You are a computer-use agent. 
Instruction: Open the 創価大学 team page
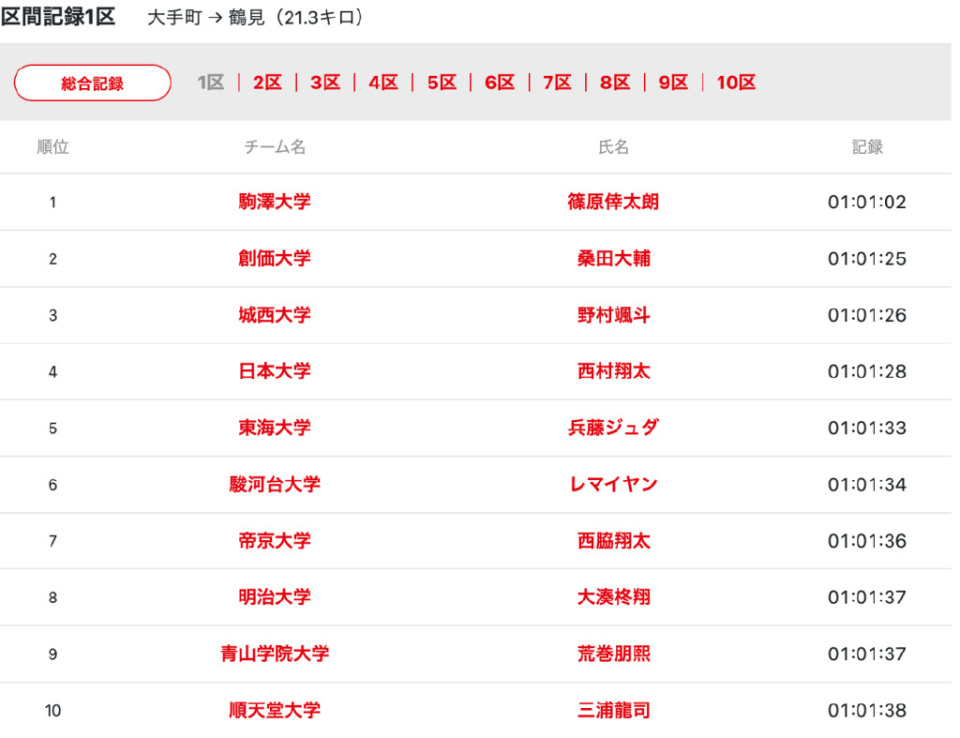(275, 259)
